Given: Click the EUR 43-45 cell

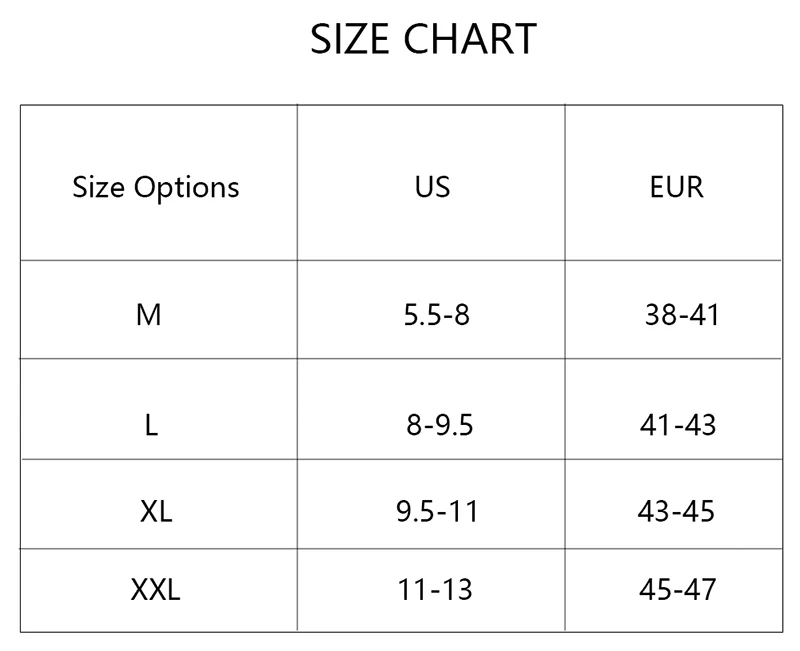Looking at the screenshot, I should pos(674,505).
